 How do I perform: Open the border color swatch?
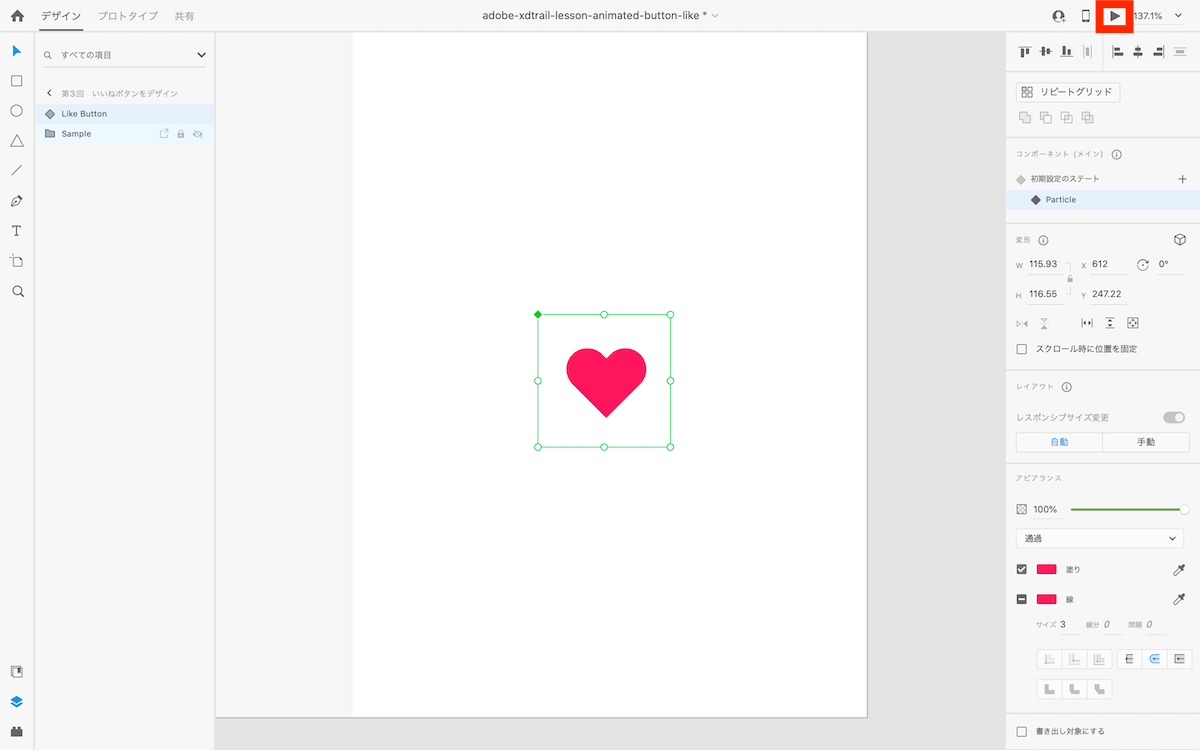click(1047, 599)
